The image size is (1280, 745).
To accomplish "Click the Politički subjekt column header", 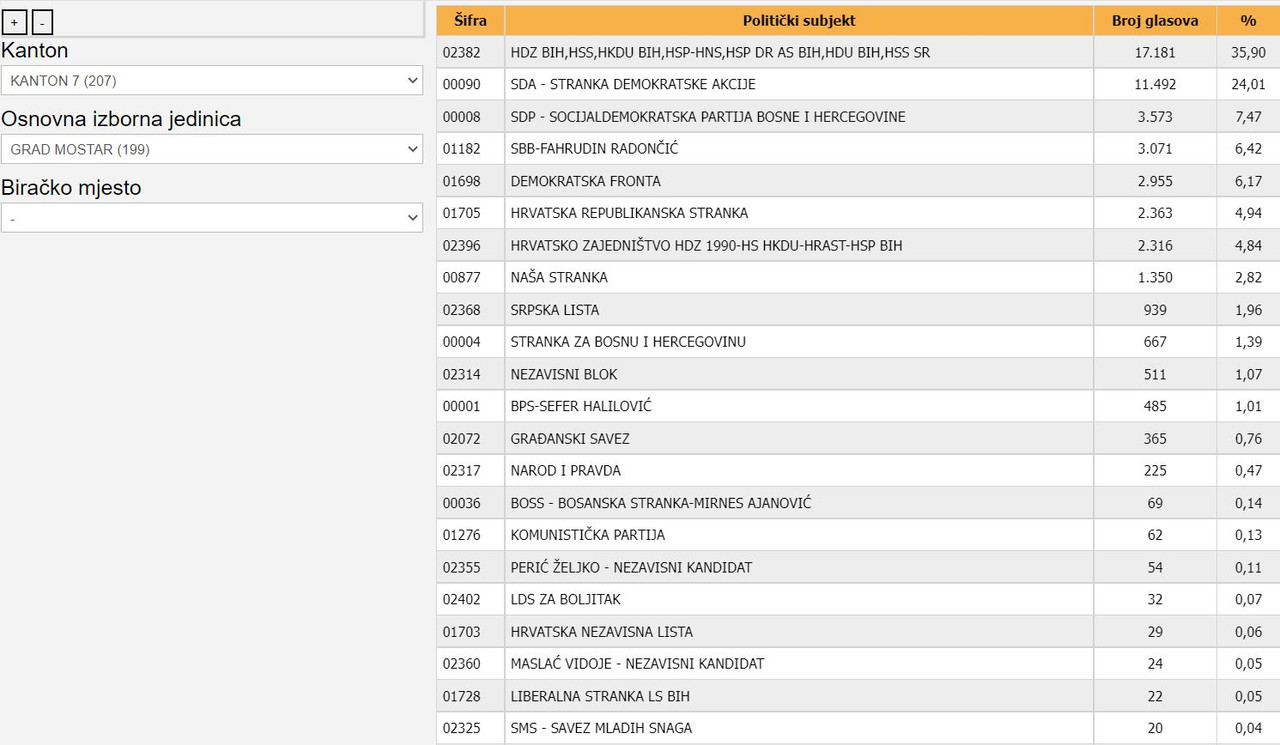I will [799, 20].
